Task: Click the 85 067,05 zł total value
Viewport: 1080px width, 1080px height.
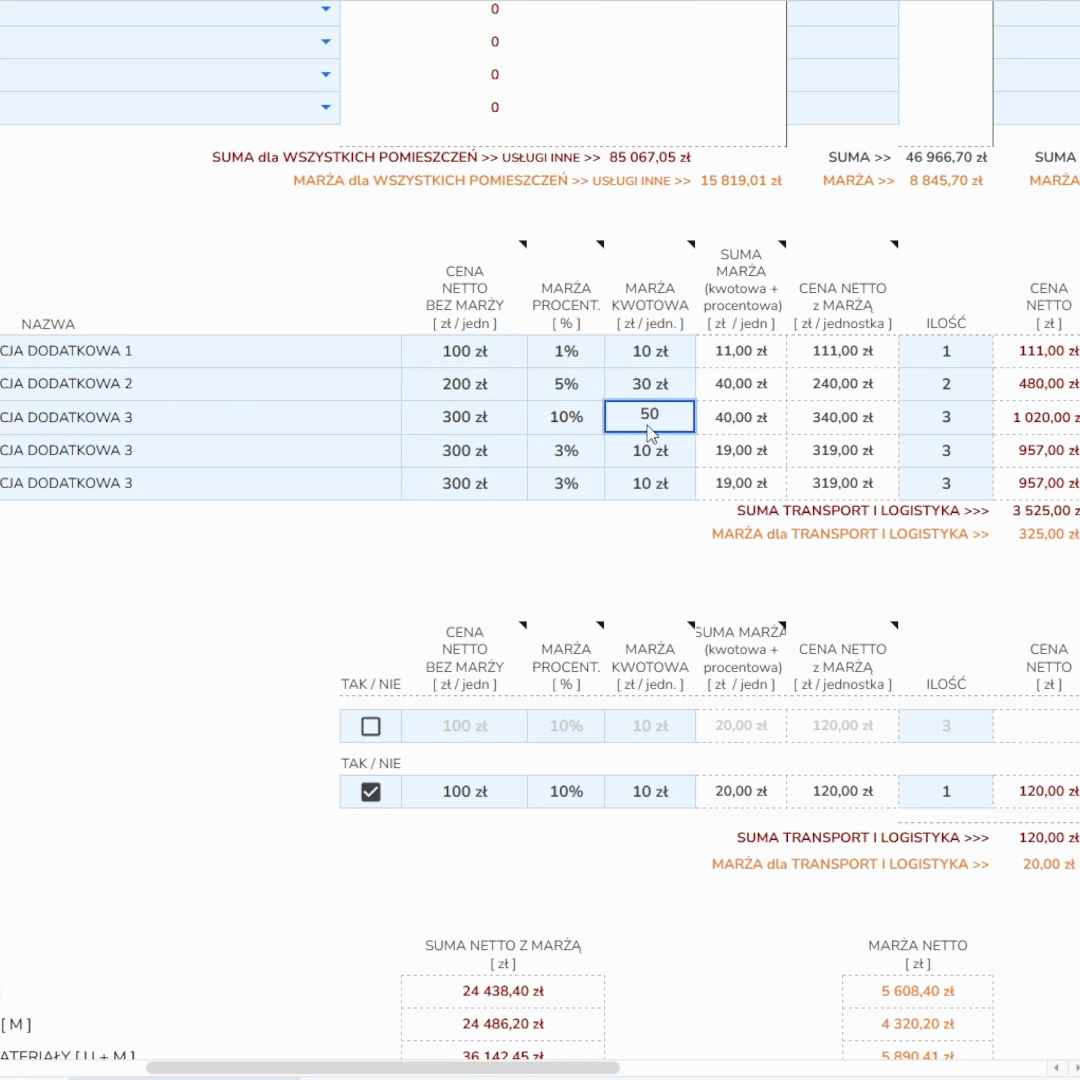Action: [649, 157]
